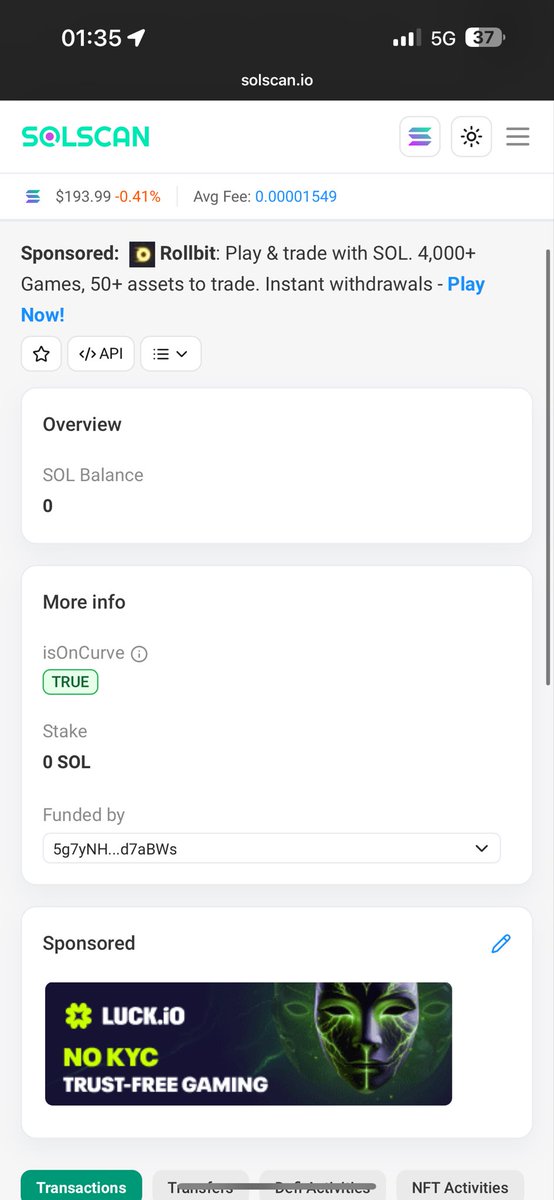Screen dimensions: 554x1200
Task: Click the $193.99 SOL price text
Action: [83, 196]
